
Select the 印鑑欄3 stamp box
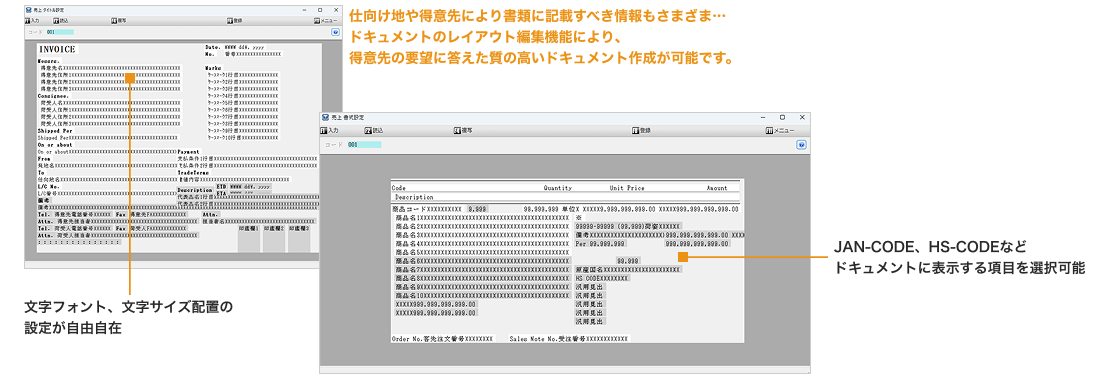(300, 239)
